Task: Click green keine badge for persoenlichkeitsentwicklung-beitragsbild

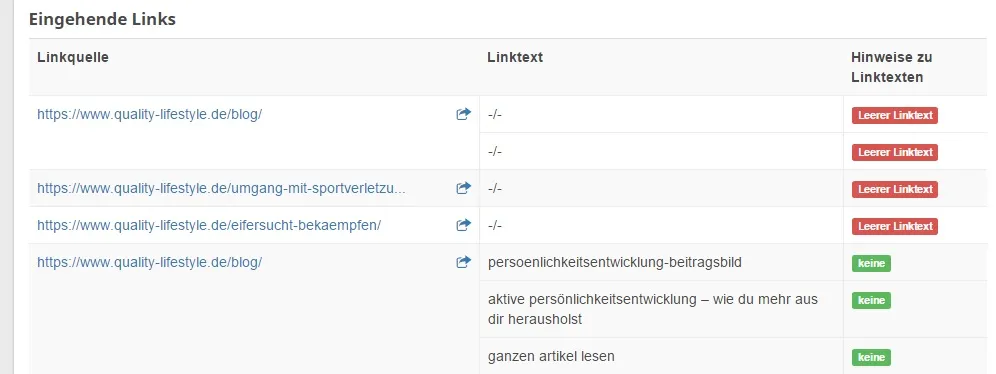Action: 871,264
